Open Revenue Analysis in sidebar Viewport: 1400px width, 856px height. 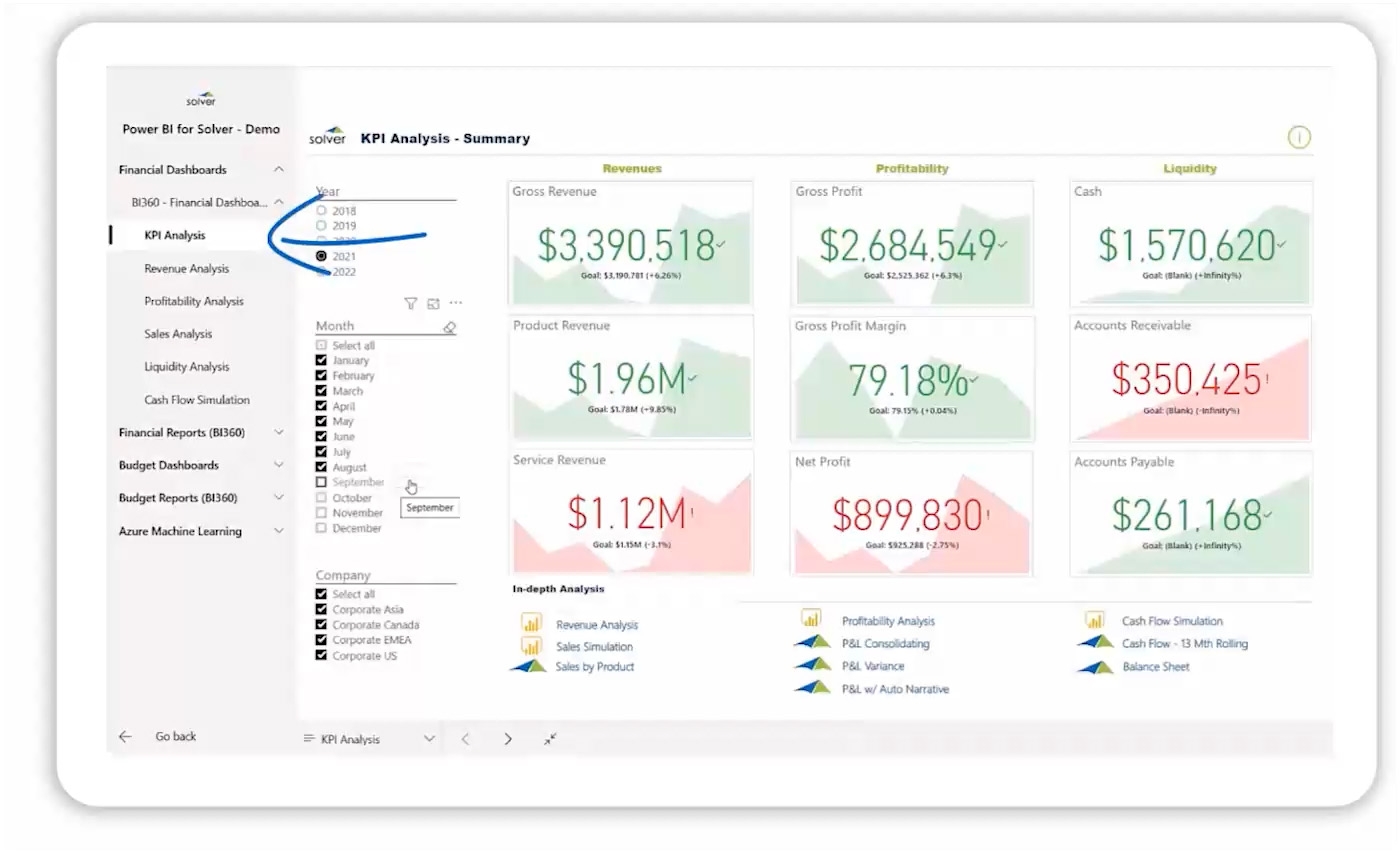click(186, 268)
